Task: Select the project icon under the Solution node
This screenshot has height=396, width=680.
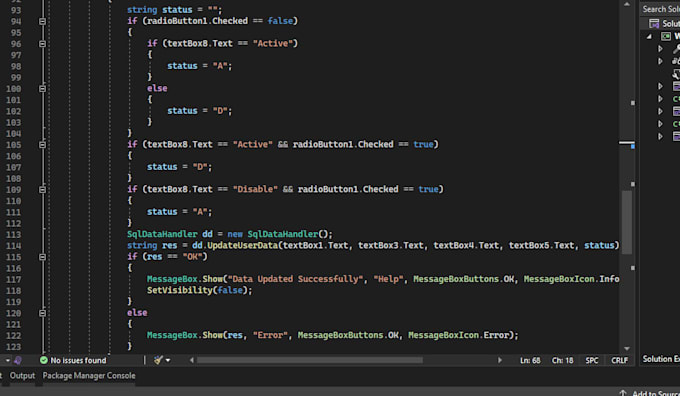Action: 666,36
